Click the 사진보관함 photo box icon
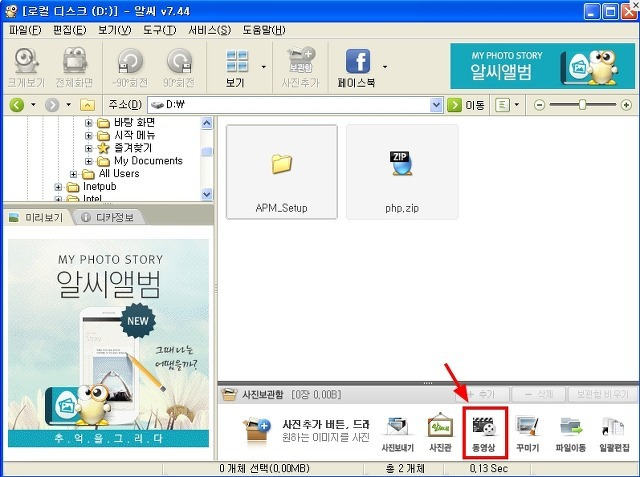Screen dimensions: 640x477 [x=229, y=394]
